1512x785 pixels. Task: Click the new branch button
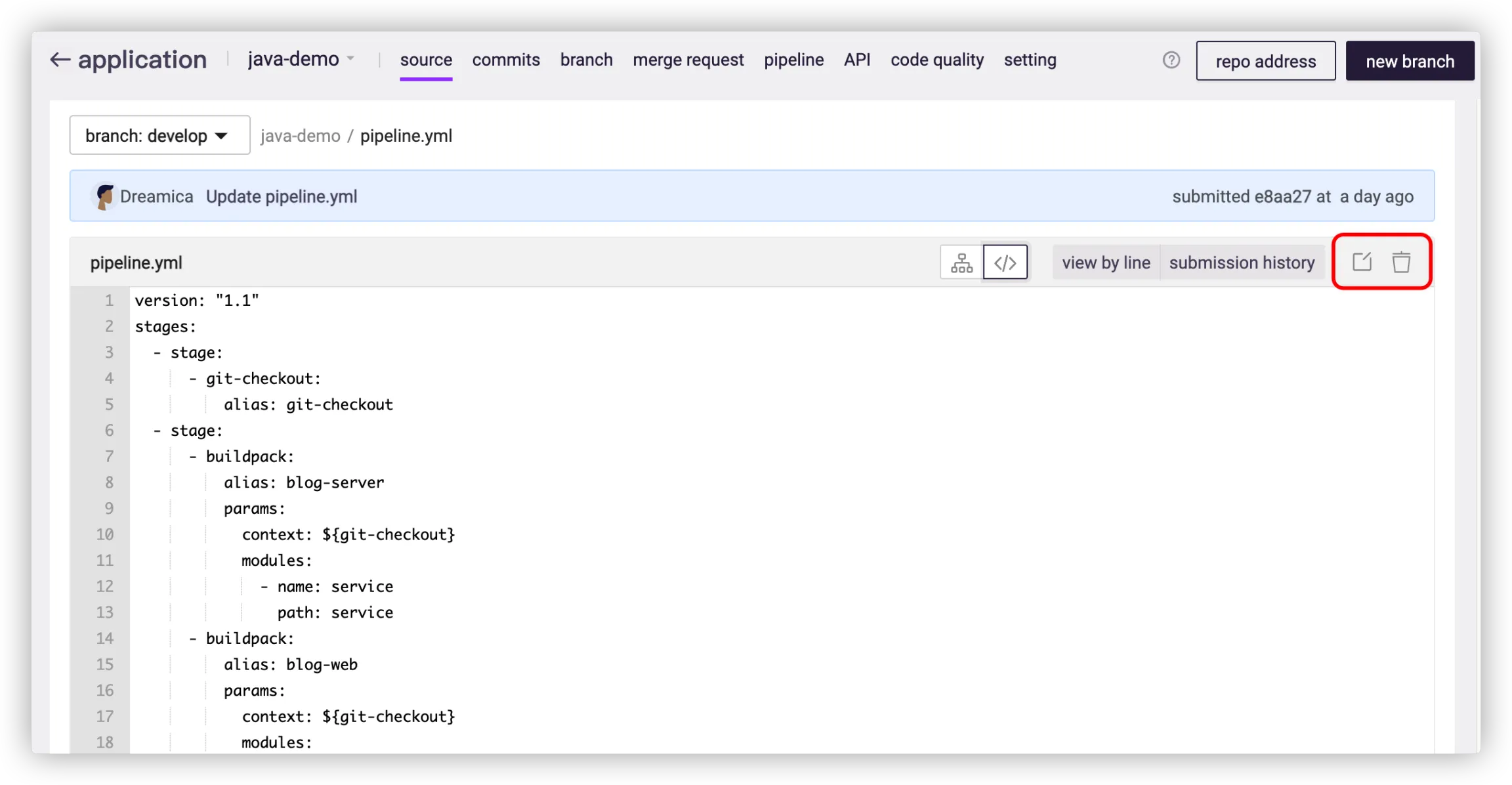(1410, 61)
